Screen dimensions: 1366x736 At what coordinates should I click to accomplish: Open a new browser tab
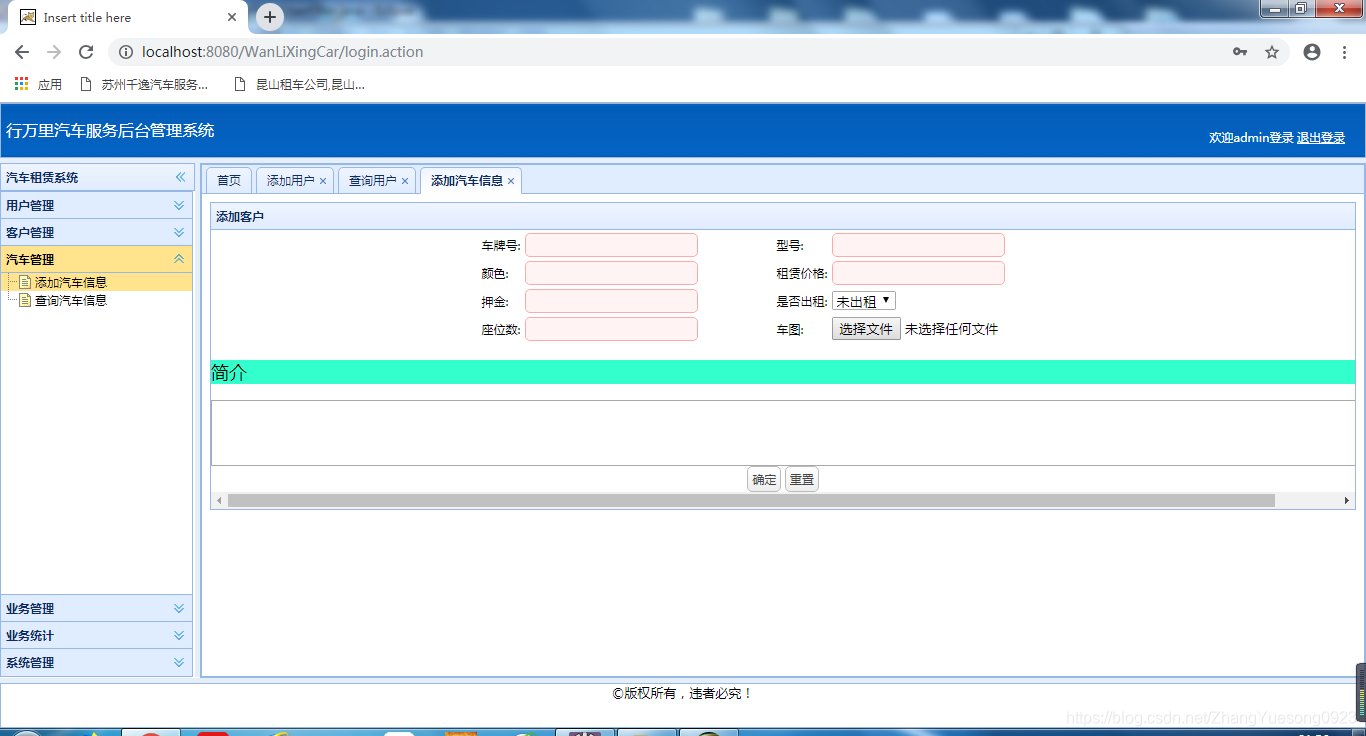tap(270, 17)
